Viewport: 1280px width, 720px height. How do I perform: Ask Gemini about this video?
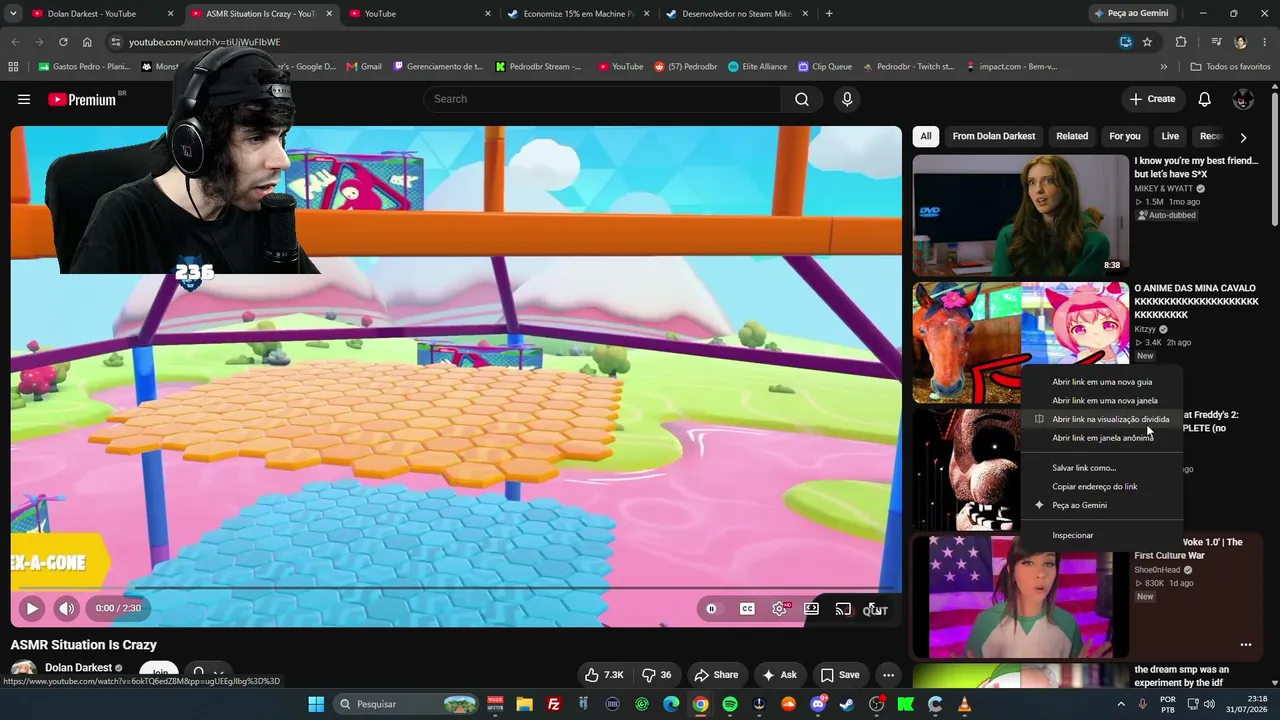[780, 675]
